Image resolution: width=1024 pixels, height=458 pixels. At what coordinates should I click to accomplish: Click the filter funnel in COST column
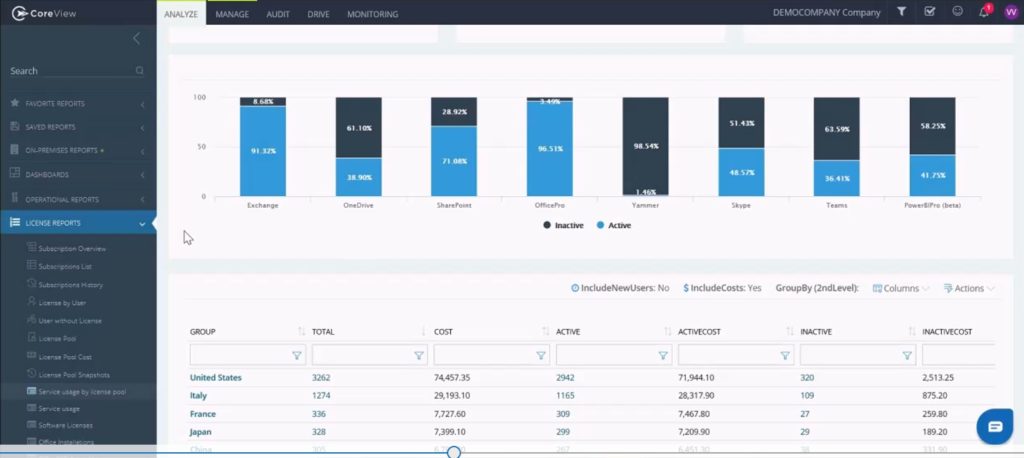[541, 355]
